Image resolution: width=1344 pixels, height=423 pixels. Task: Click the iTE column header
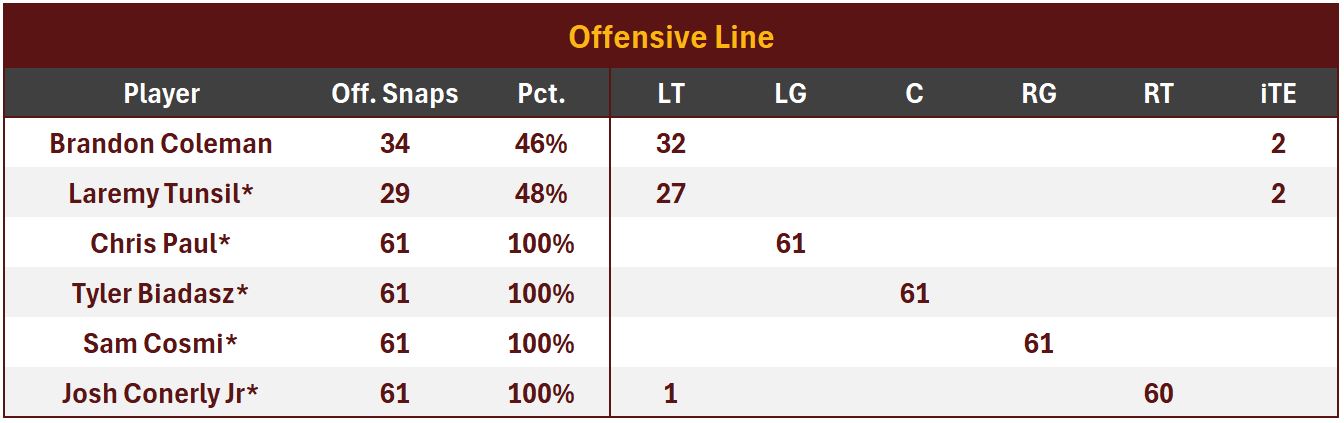coord(1278,94)
